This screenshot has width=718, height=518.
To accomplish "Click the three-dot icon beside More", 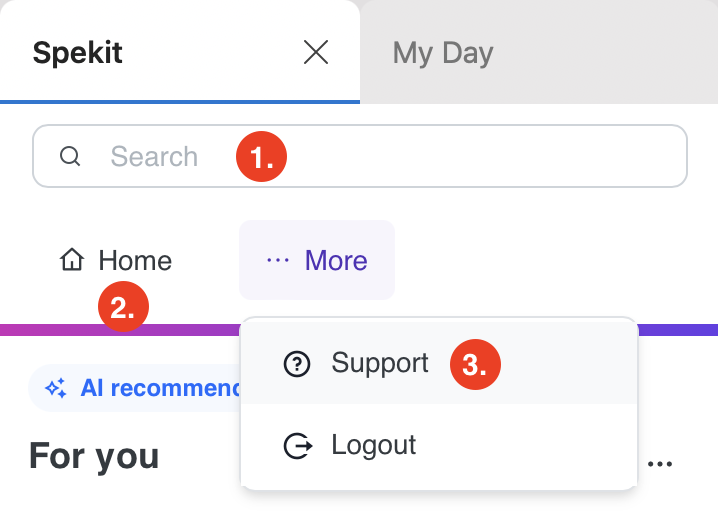I will (278, 260).
